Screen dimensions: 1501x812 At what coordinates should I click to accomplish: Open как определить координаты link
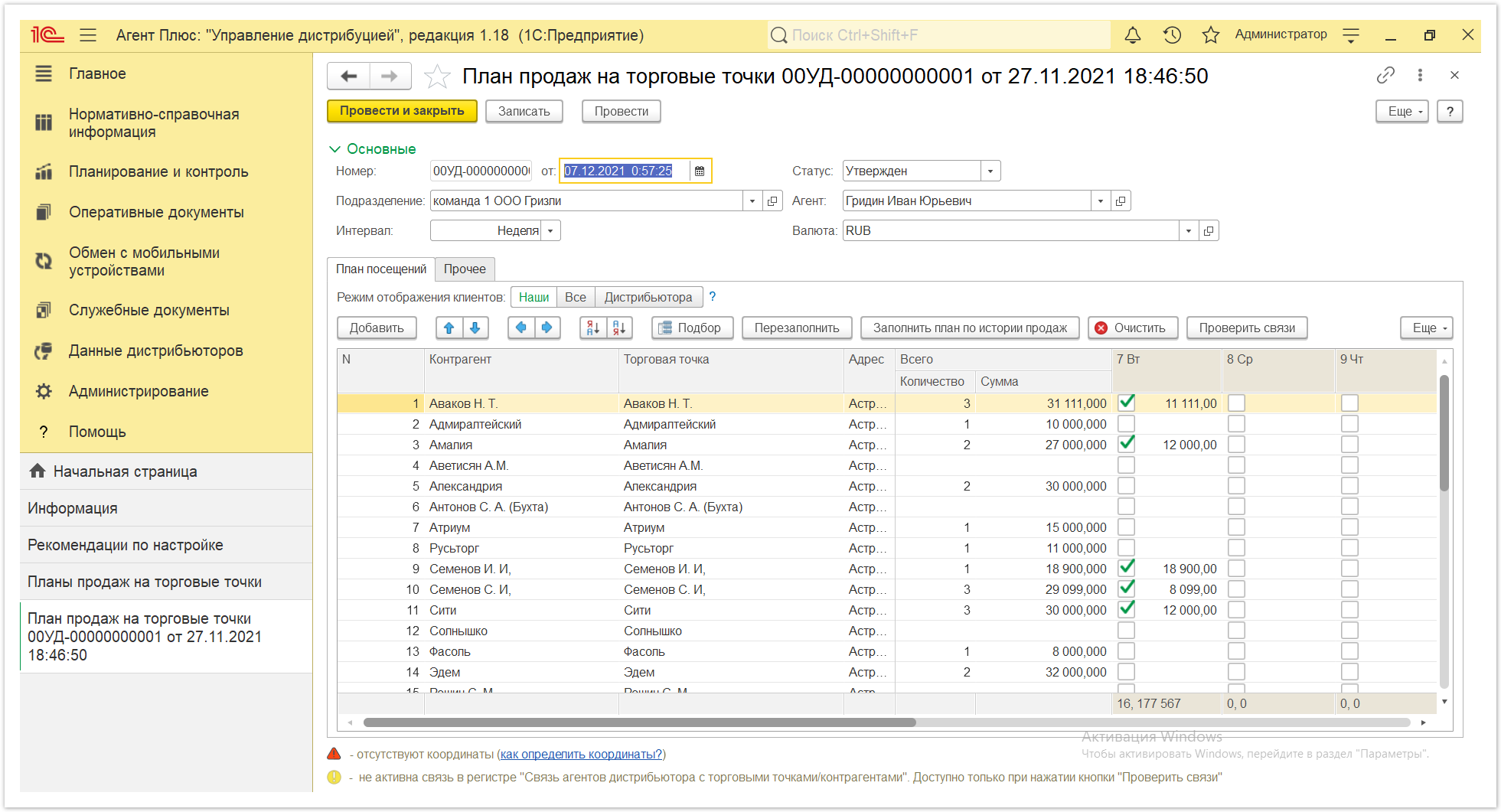pos(582,754)
